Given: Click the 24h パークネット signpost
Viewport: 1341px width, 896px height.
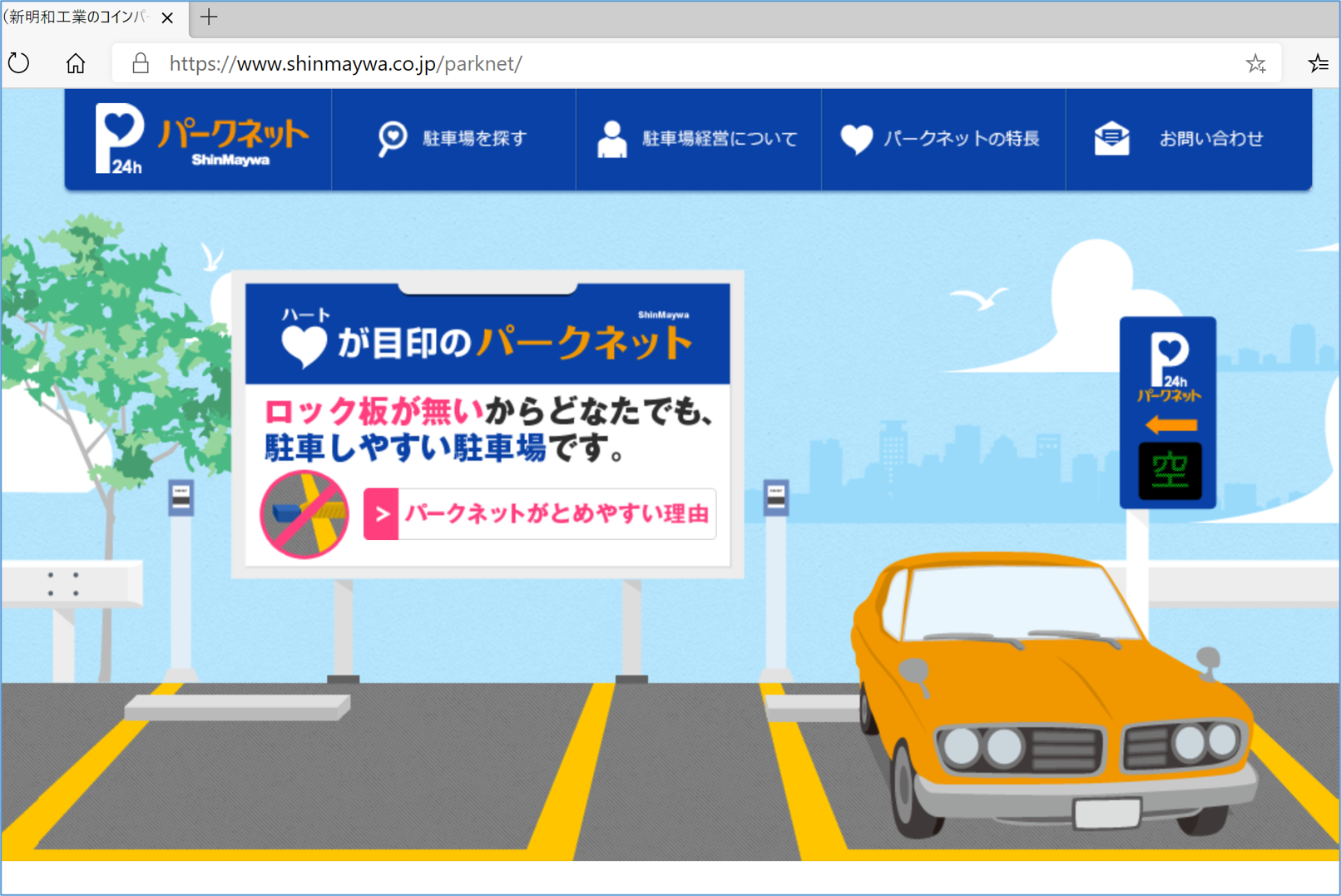Looking at the screenshot, I should pyautogui.click(x=1167, y=413).
